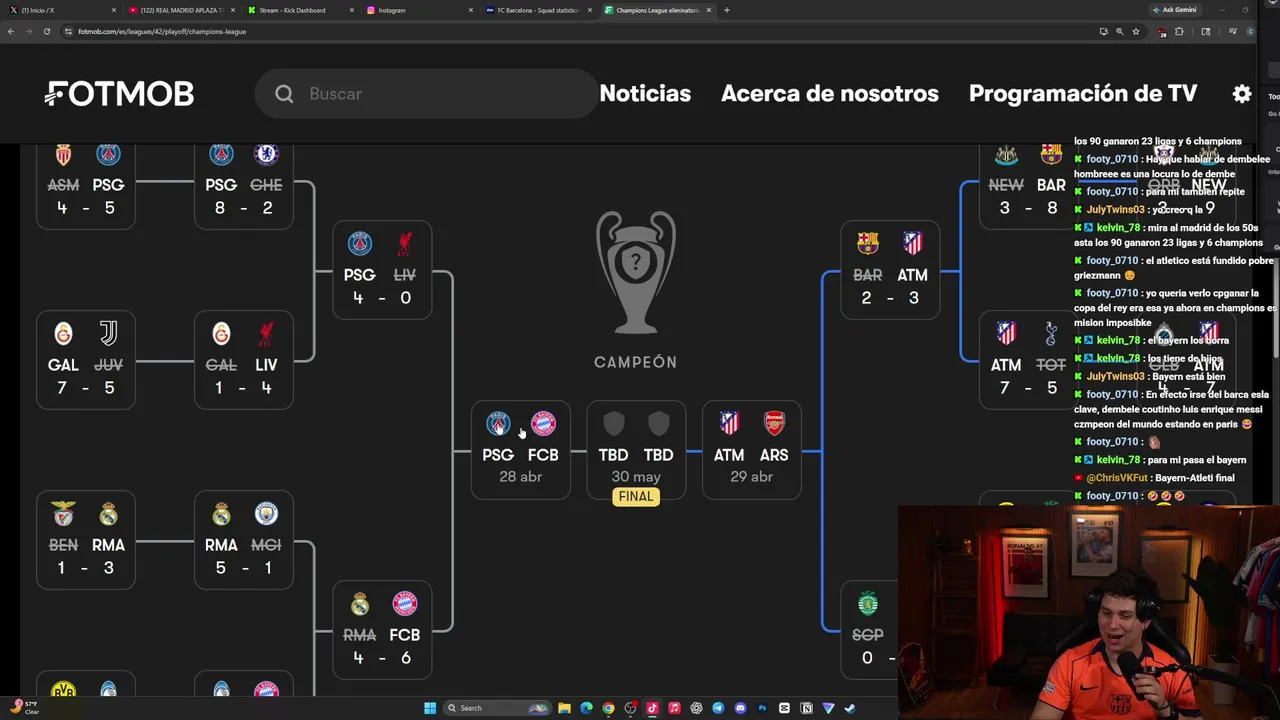This screenshot has height=720, width=1280.
Task: Click the Monaco crest in the ASM–PSG tie
Action: tap(63, 154)
